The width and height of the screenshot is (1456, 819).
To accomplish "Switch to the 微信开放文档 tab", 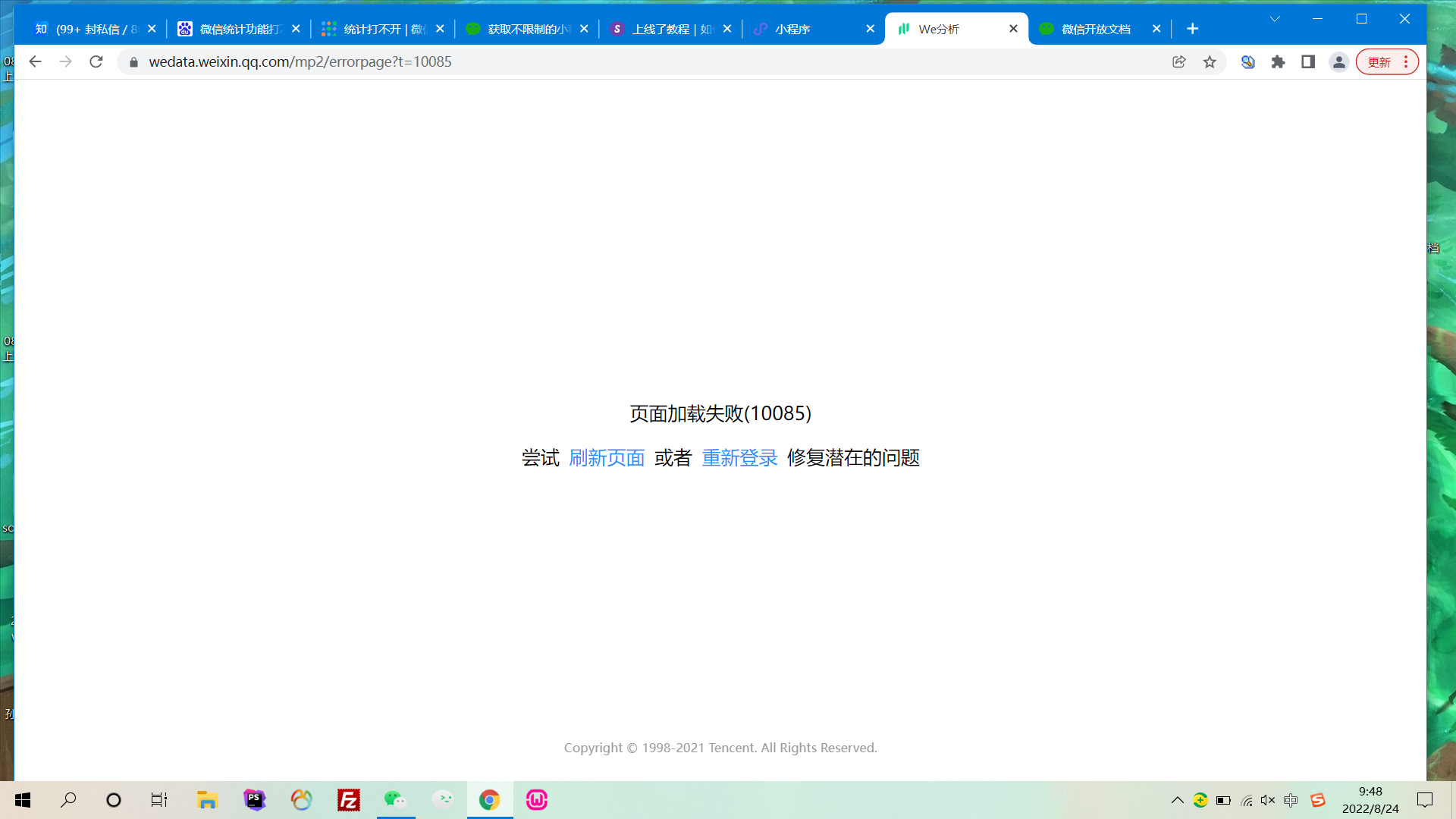I will tap(1095, 29).
